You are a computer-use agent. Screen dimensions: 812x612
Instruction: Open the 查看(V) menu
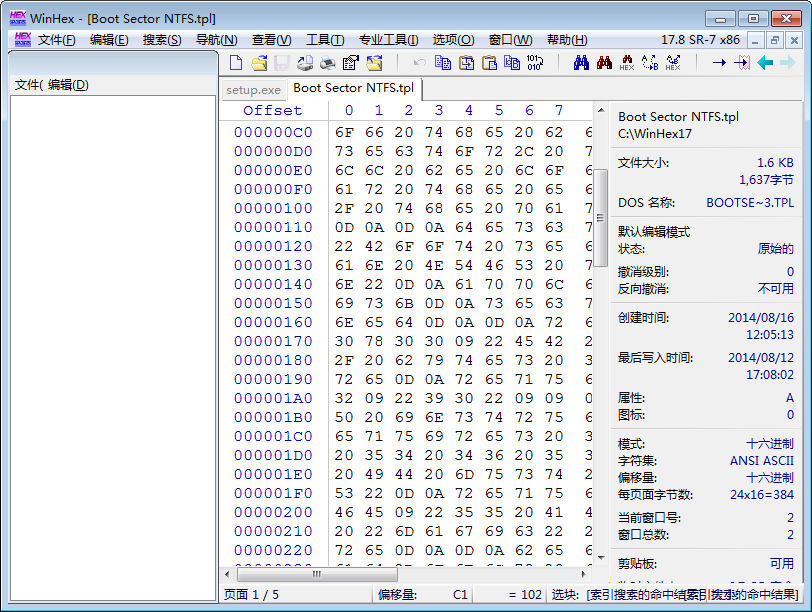(271, 40)
